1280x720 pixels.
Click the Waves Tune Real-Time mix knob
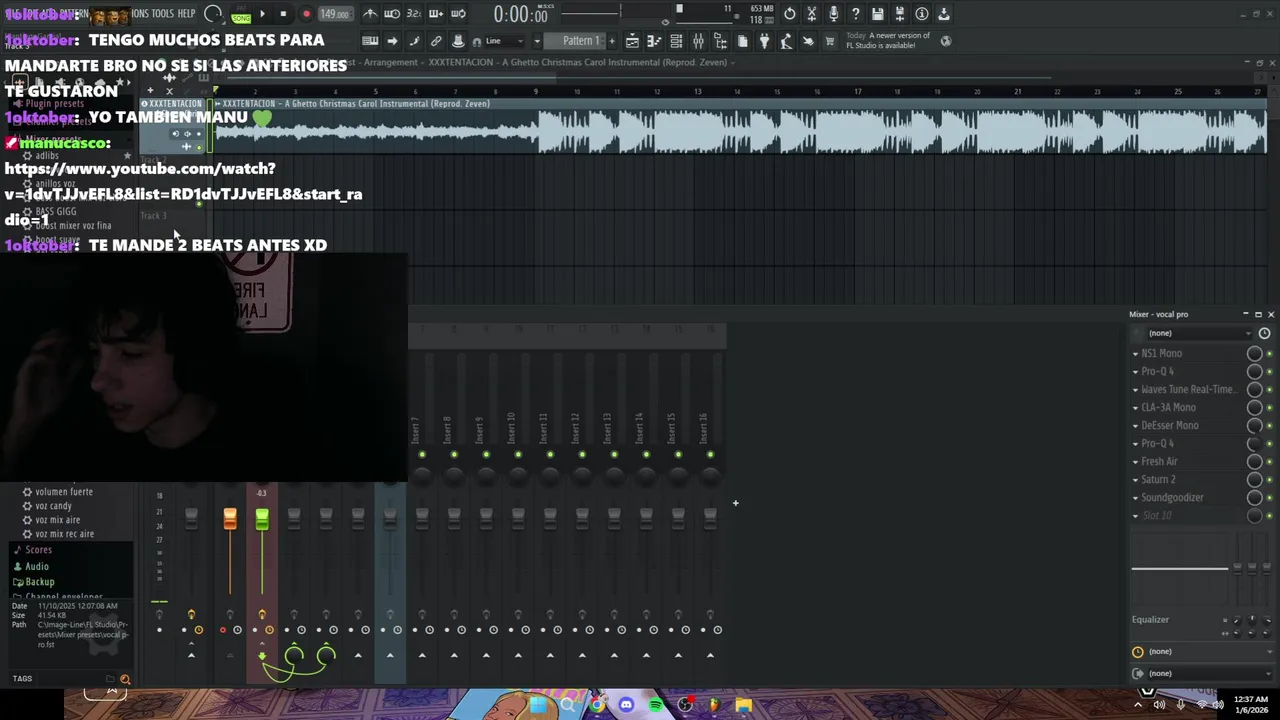pyautogui.click(x=1254, y=389)
